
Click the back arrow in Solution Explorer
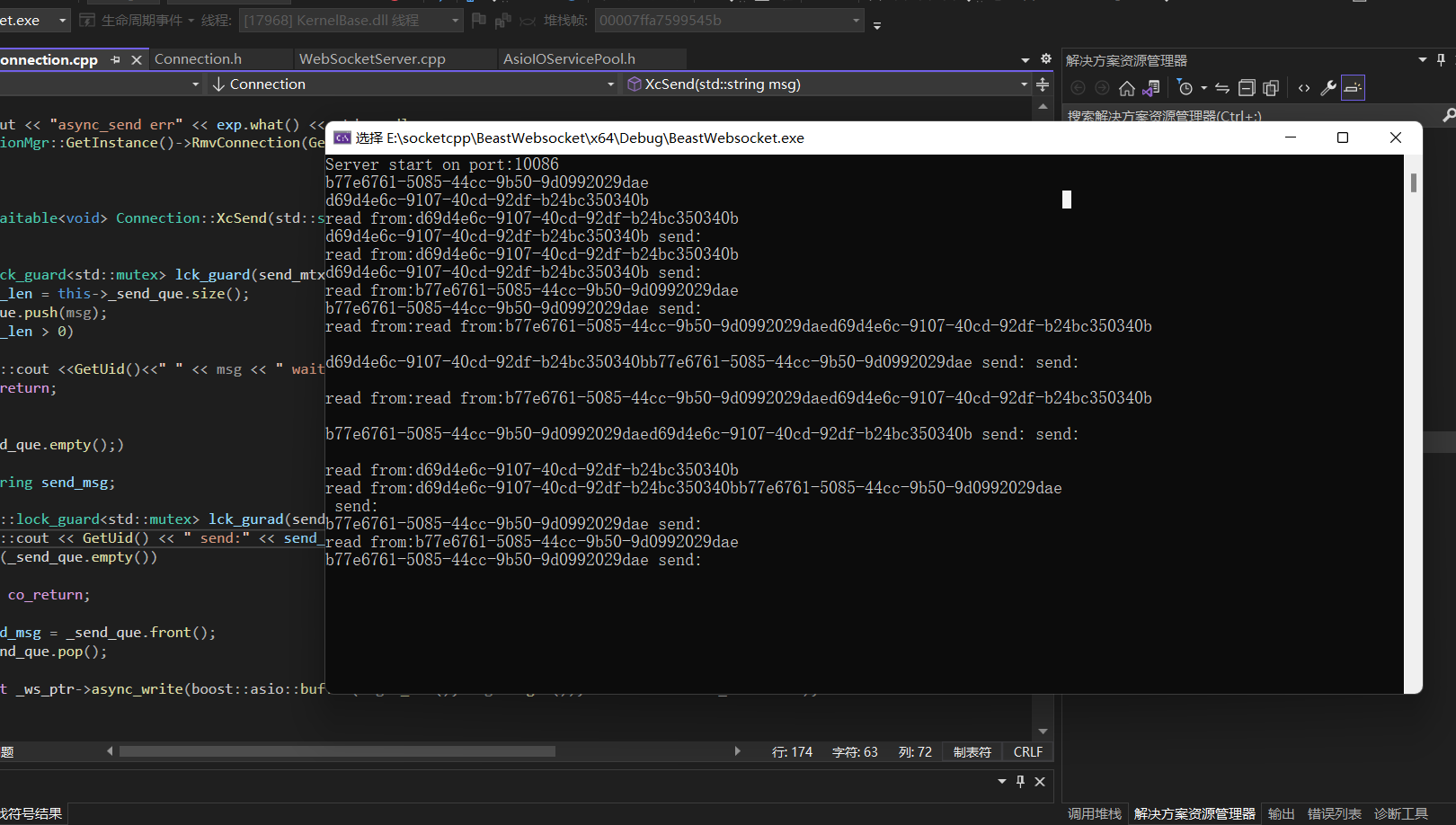(1078, 88)
